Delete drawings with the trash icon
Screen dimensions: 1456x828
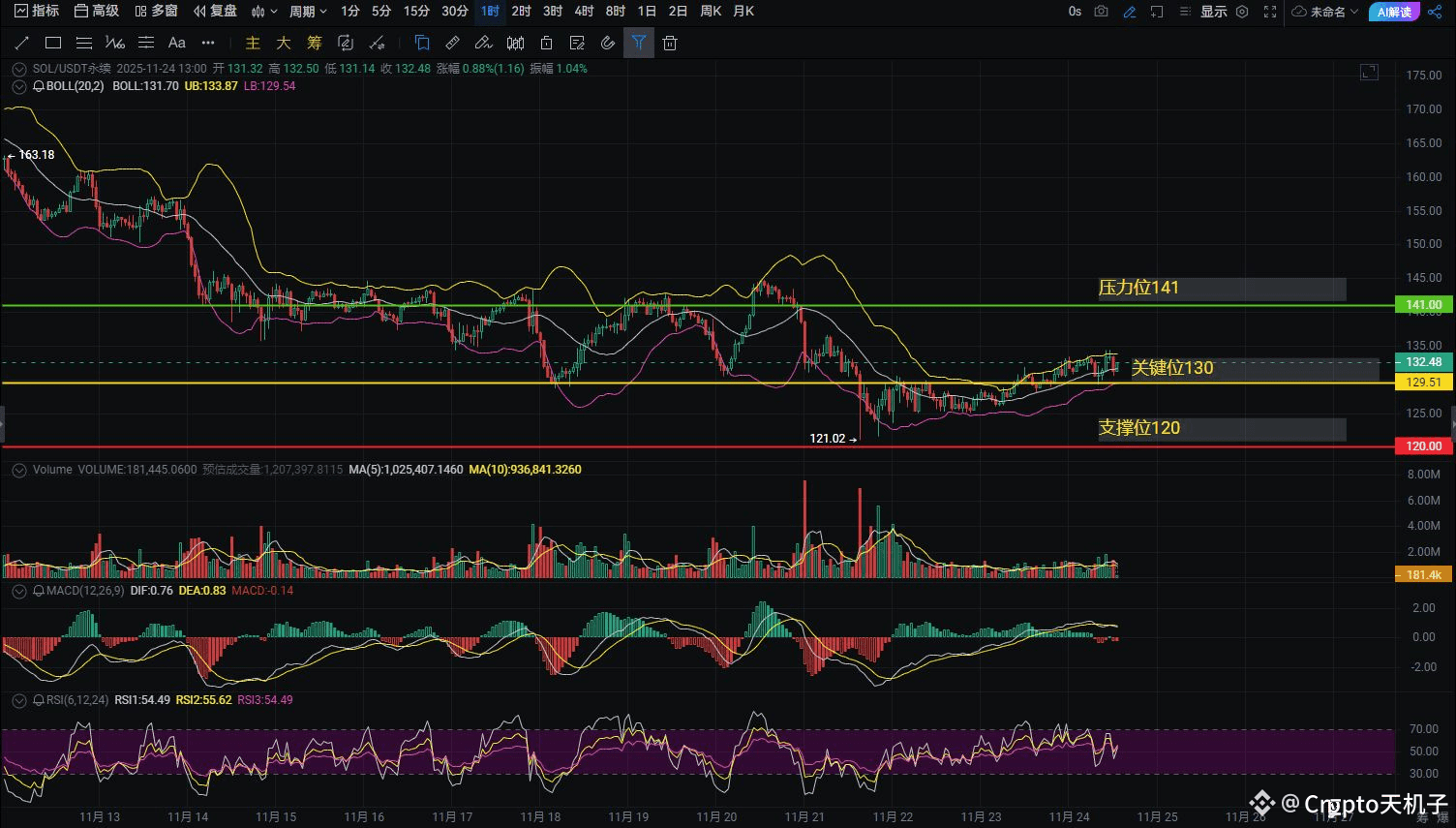coord(670,43)
